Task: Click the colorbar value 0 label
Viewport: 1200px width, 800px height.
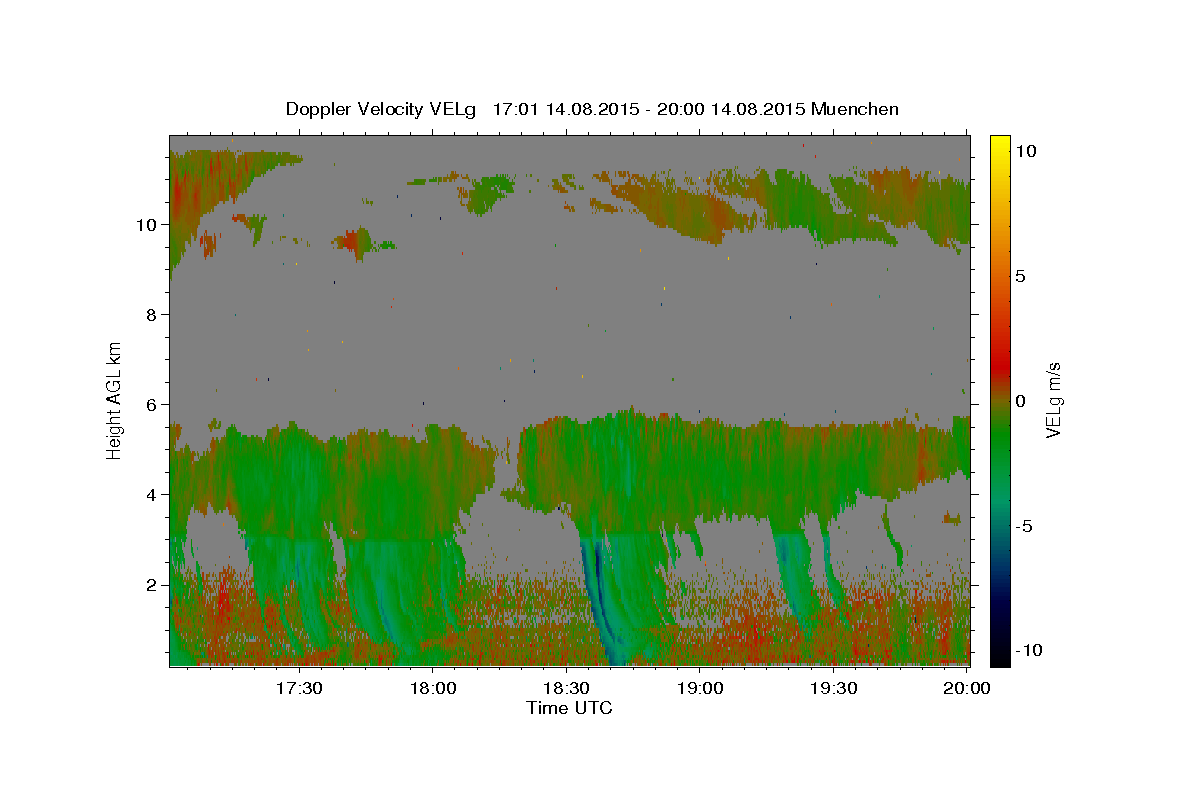Action: 1021,401
